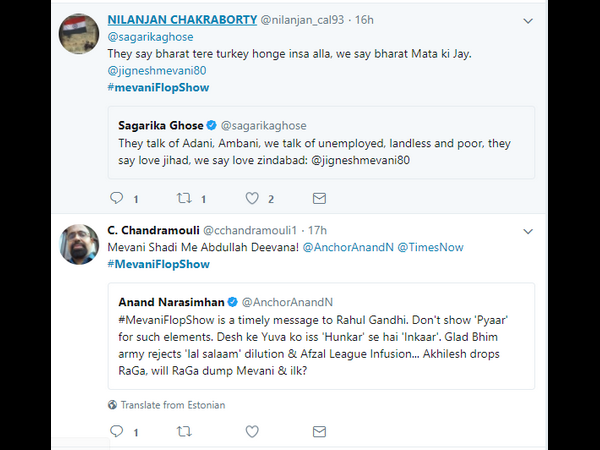
Task: Like C. Chandramouli's tweet
Action: click(252, 432)
